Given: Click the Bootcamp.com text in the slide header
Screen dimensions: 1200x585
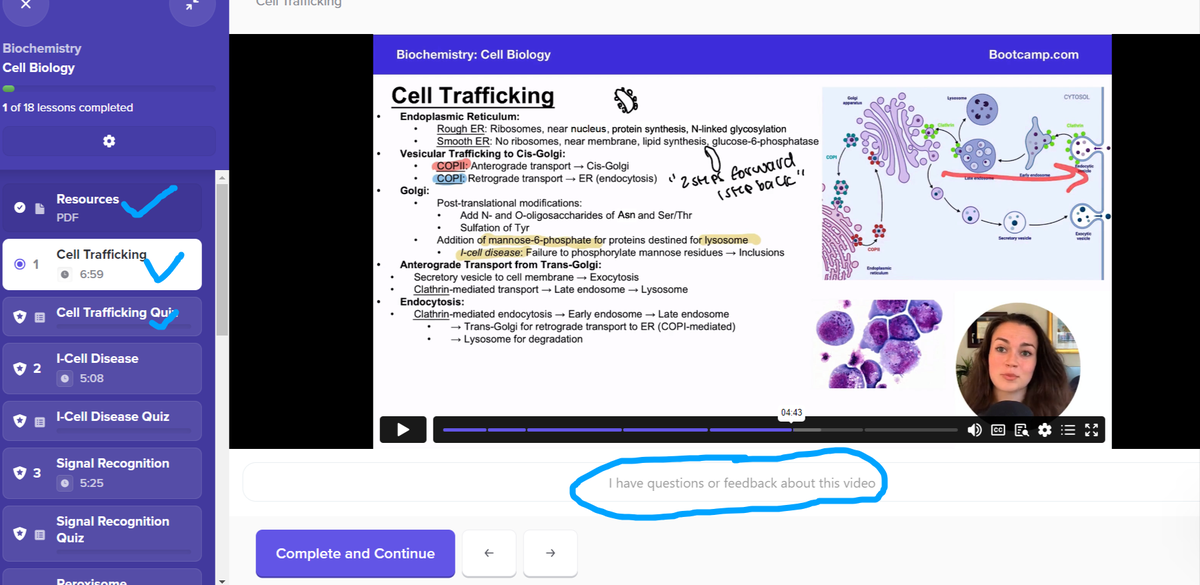Looking at the screenshot, I should click(1034, 54).
